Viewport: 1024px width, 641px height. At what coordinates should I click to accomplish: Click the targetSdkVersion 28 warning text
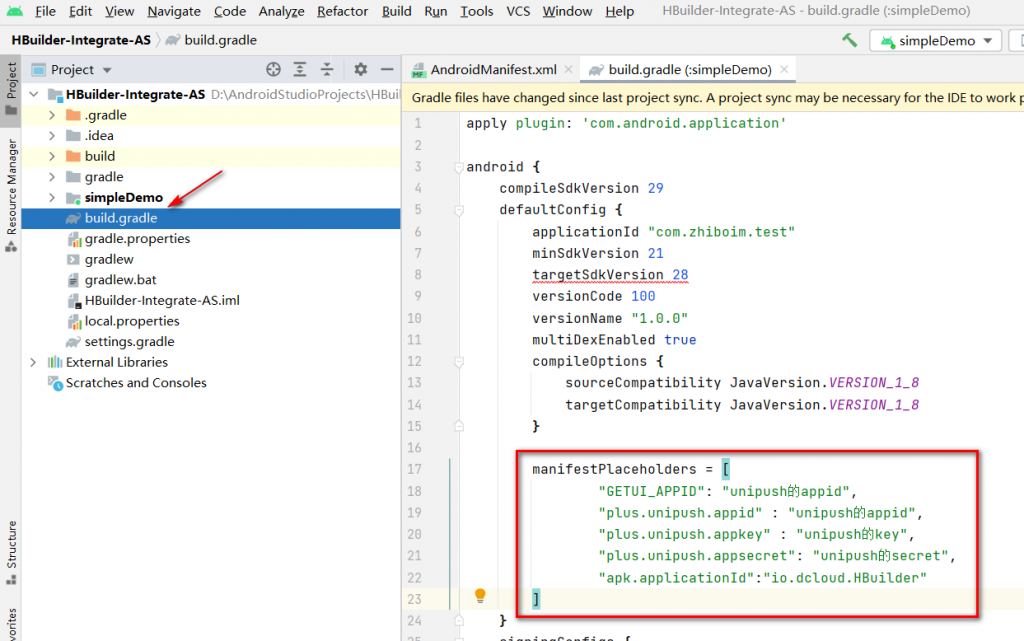(x=610, y=275)
